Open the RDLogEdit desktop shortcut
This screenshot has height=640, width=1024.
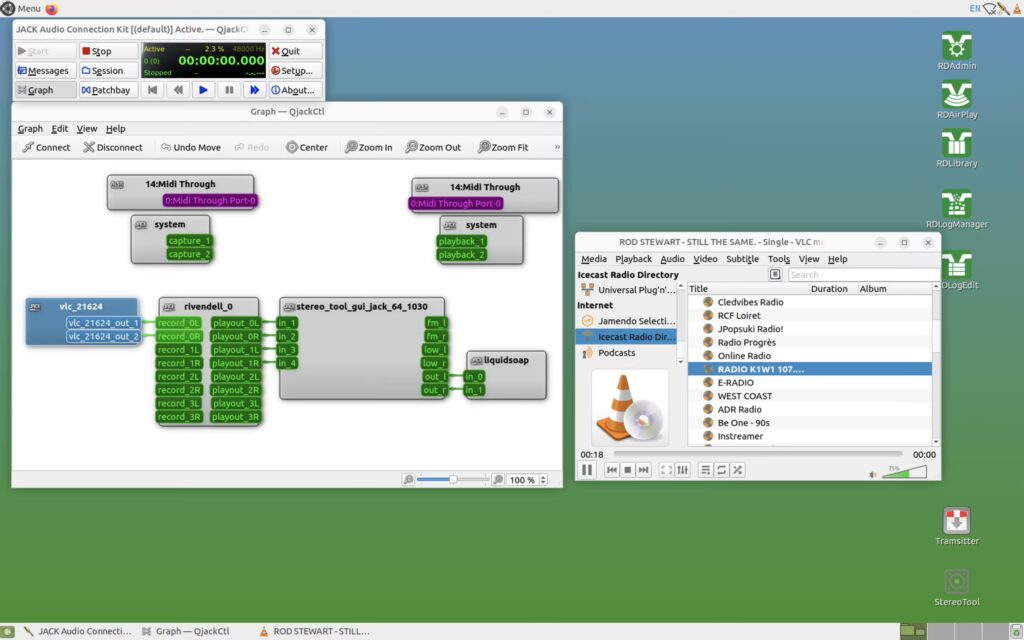[x=956, y=270]
